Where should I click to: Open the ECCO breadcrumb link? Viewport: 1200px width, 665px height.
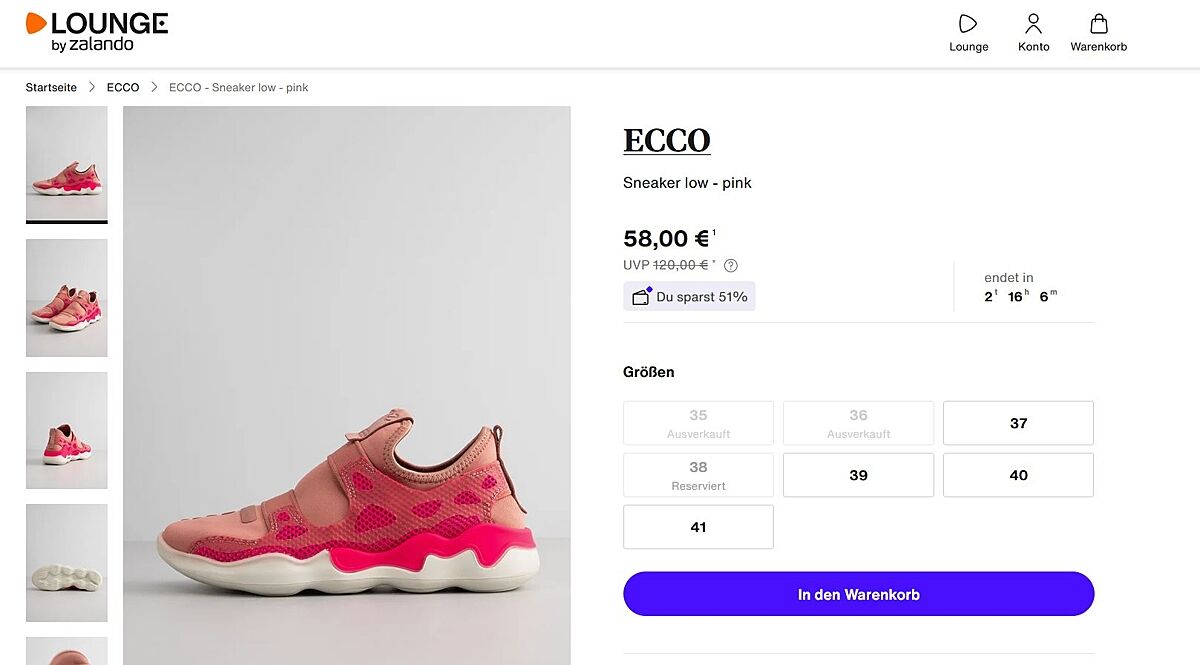pyautogui.click(x=123, y=88)
